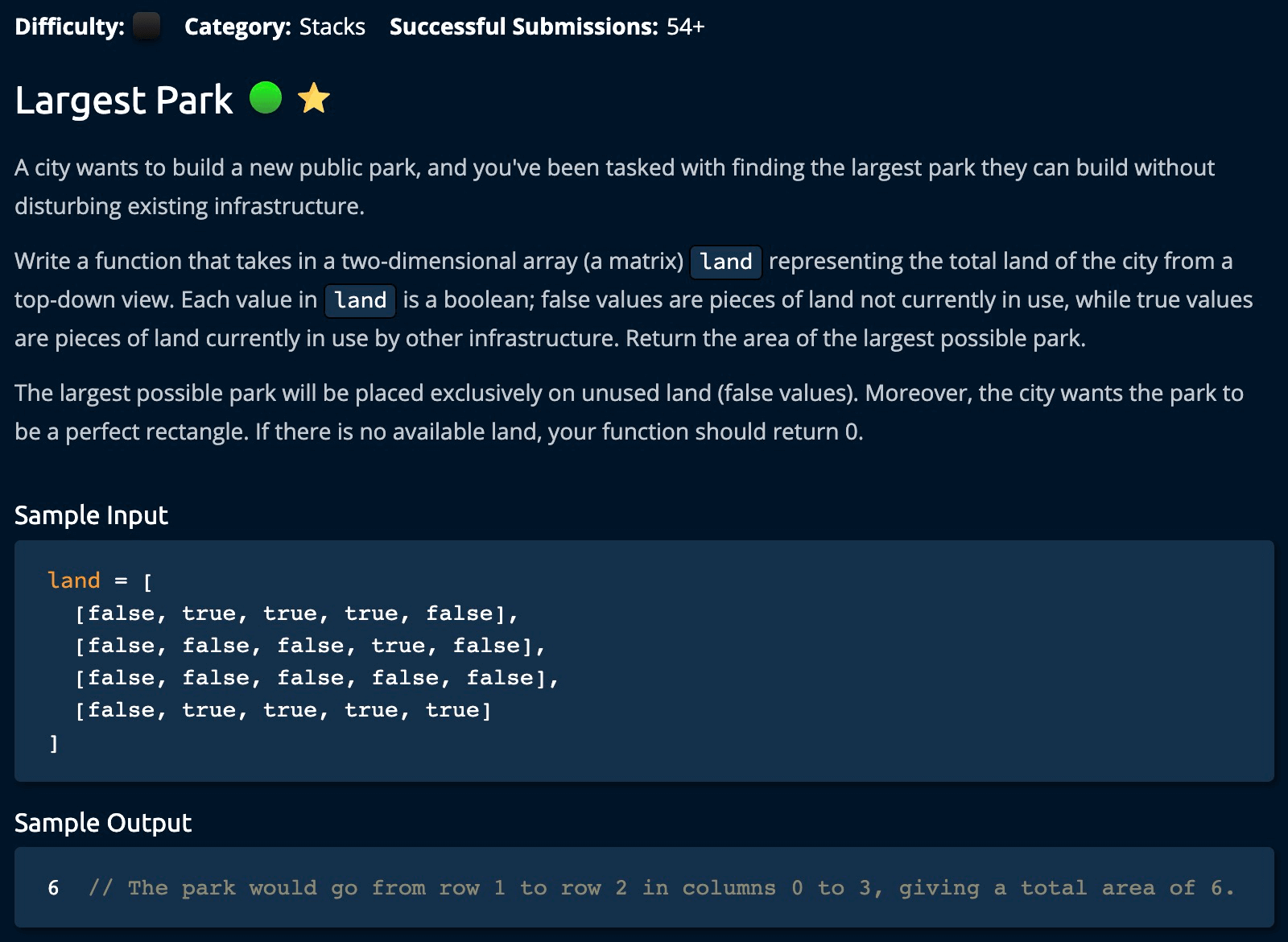The height and width of the screenshot is (942, 1288).
Task: Click the first matrix row of Sample Input
Action: tap(296, 614)
